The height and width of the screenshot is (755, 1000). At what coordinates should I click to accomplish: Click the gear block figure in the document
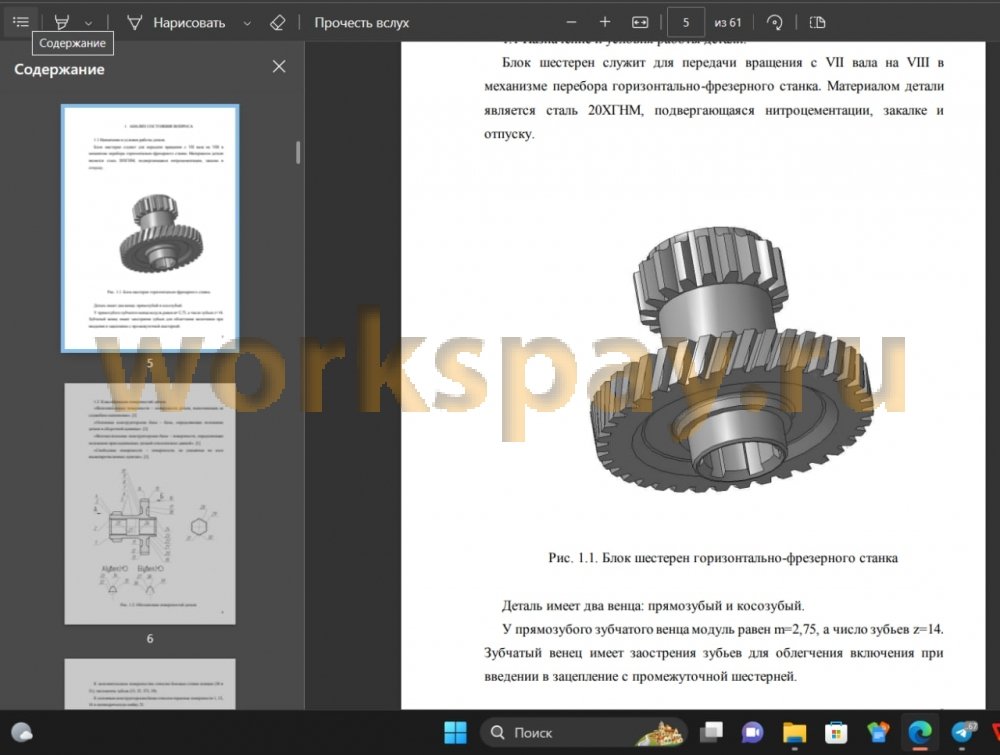(730, 359)
